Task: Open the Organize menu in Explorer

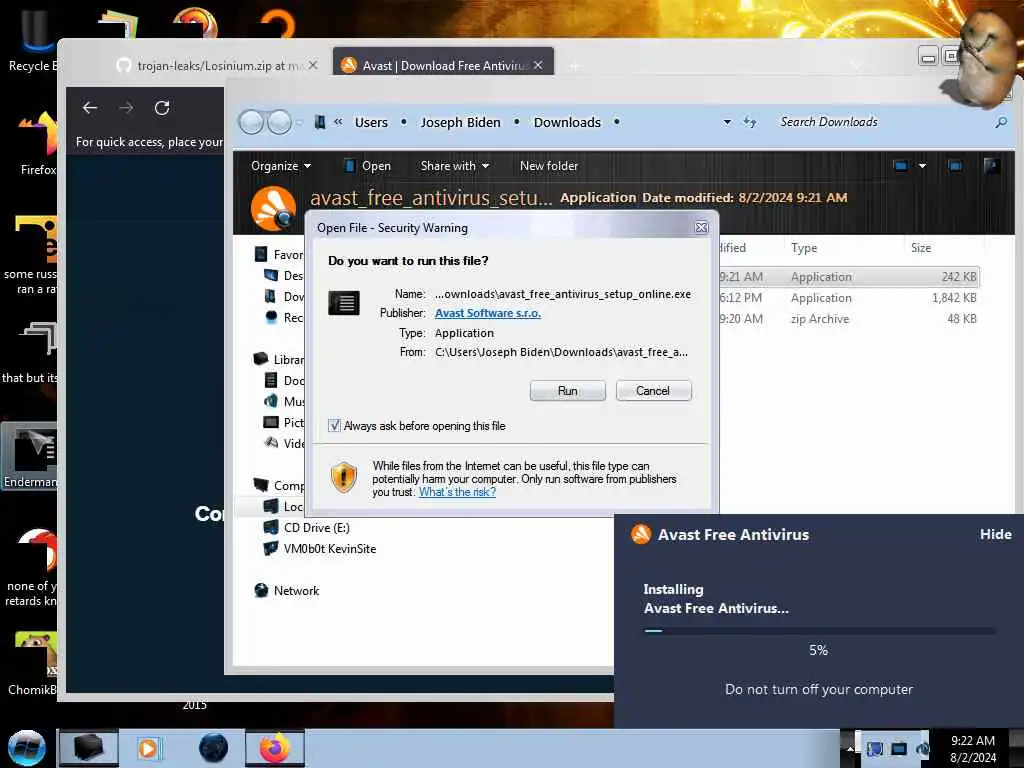Action: point(281,166)
